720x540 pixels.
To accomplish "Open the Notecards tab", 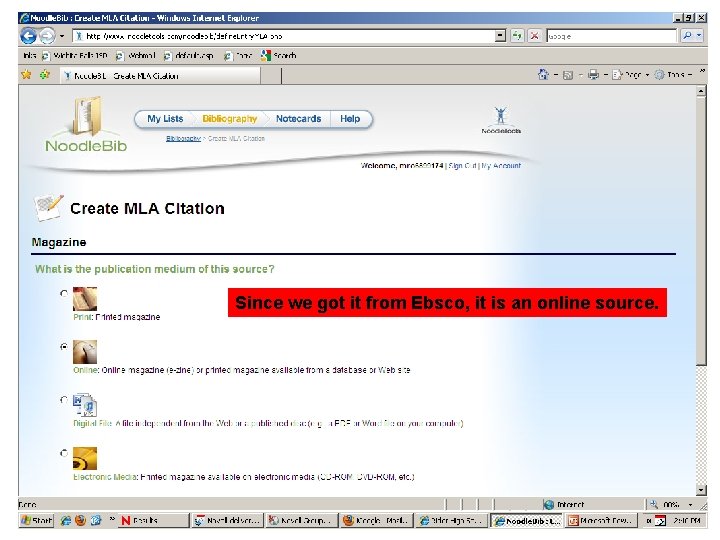I will click(298, 119).
